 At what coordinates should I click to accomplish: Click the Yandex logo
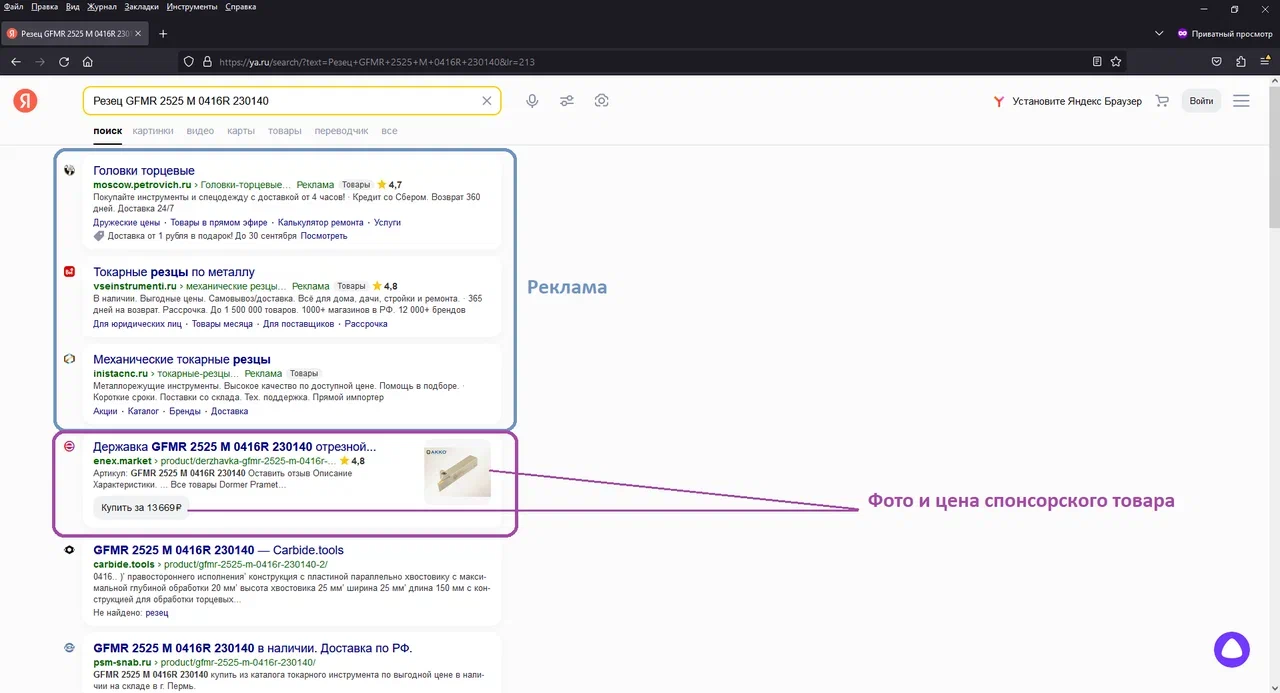(25, 101)
